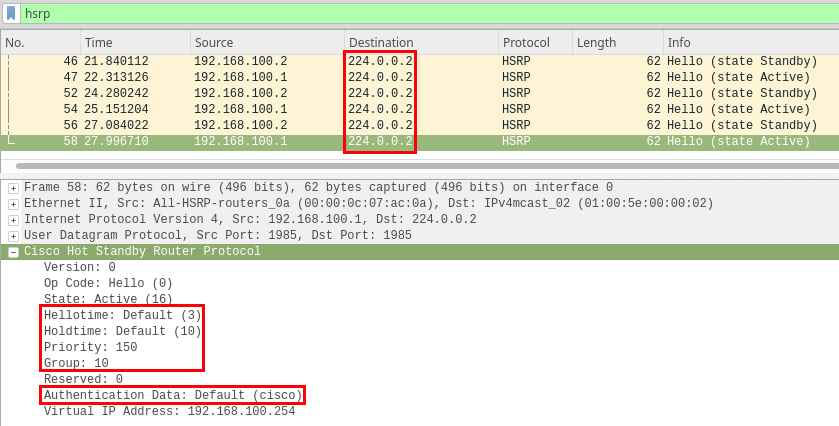Click the display filter bookmark icon
839x426 pixels.
click(10, 14)
